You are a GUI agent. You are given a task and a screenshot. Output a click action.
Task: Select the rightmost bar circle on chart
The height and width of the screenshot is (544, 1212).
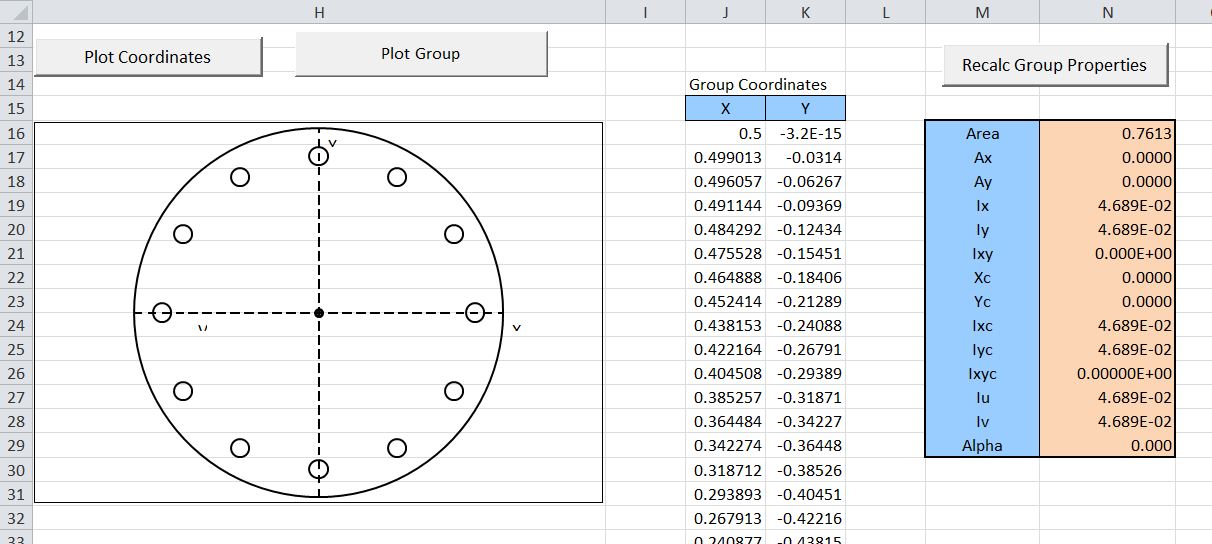(x=476, y=312)
